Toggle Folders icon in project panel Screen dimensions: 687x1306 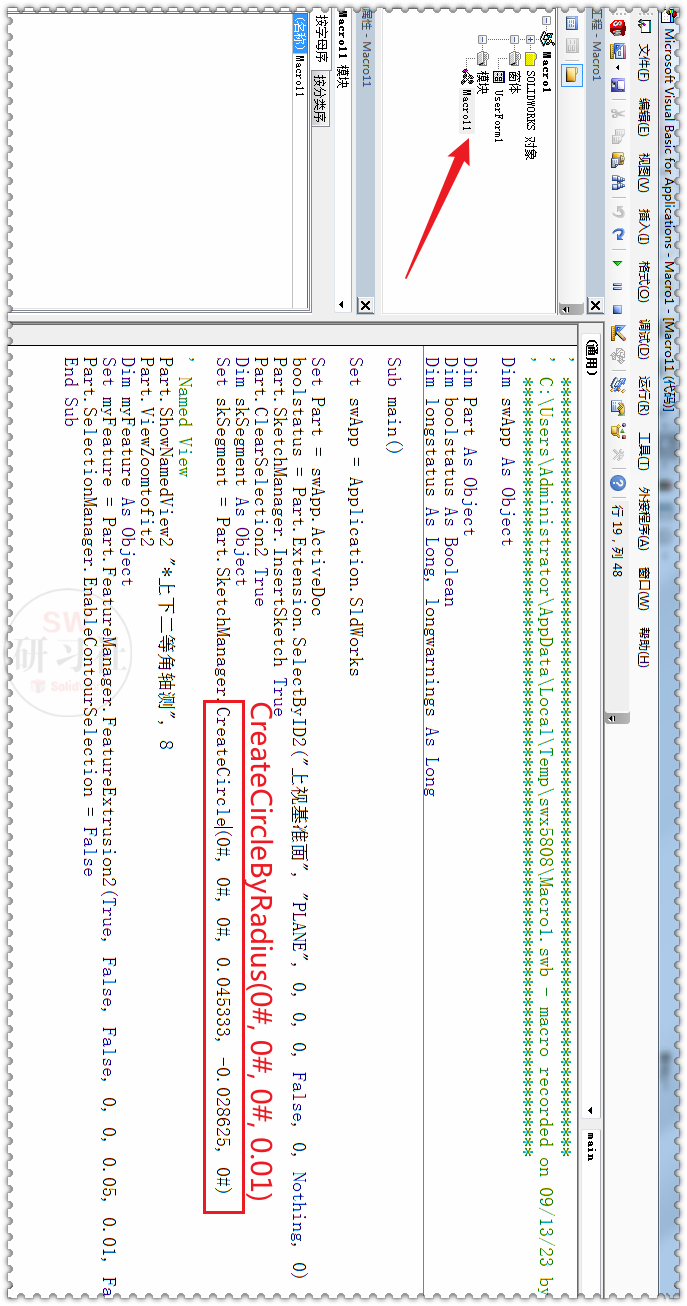[571, 75]
